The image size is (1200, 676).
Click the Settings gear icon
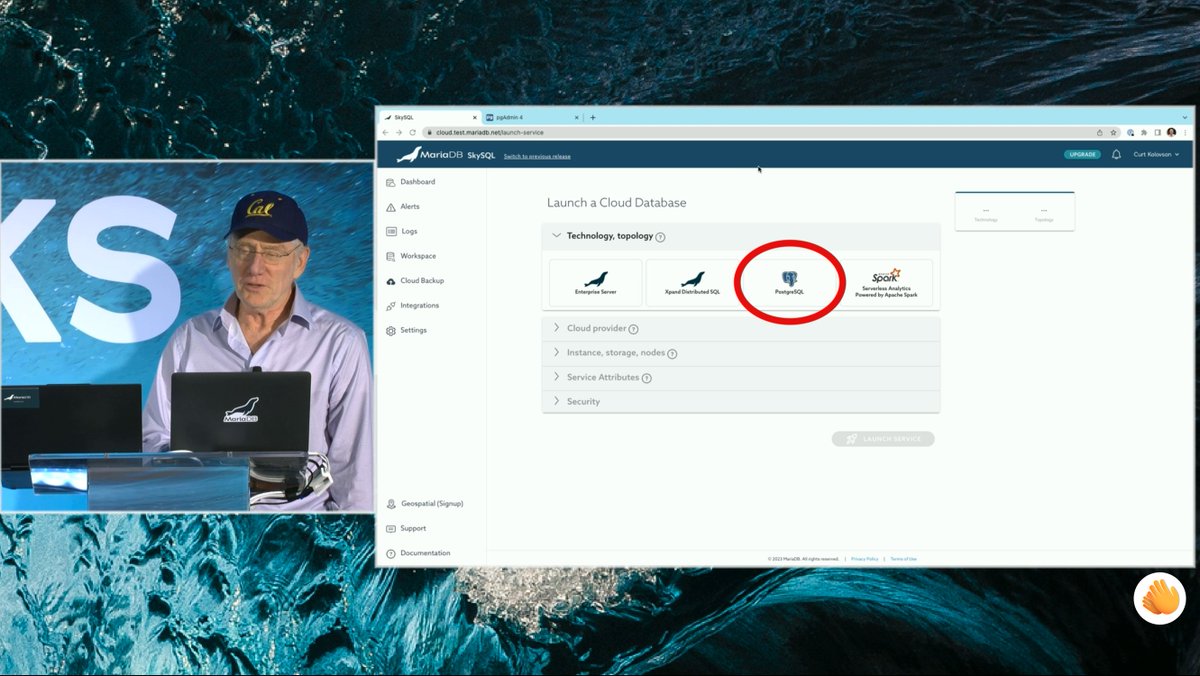tap(391, 330)
